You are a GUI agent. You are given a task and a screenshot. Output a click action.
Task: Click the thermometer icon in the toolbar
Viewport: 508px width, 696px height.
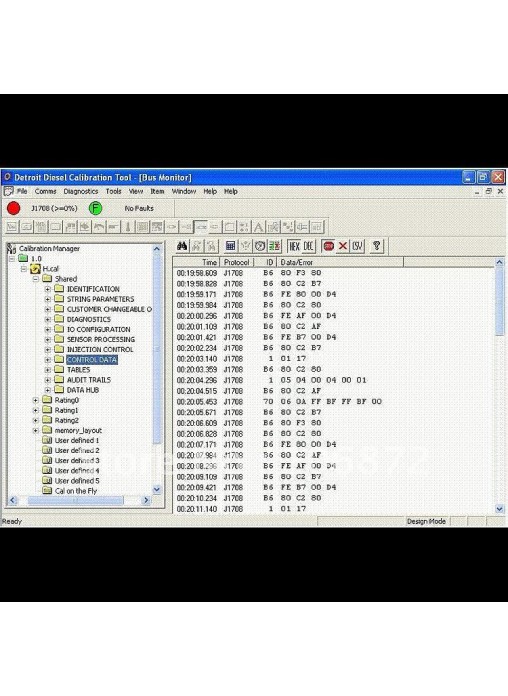click(128, 227)
